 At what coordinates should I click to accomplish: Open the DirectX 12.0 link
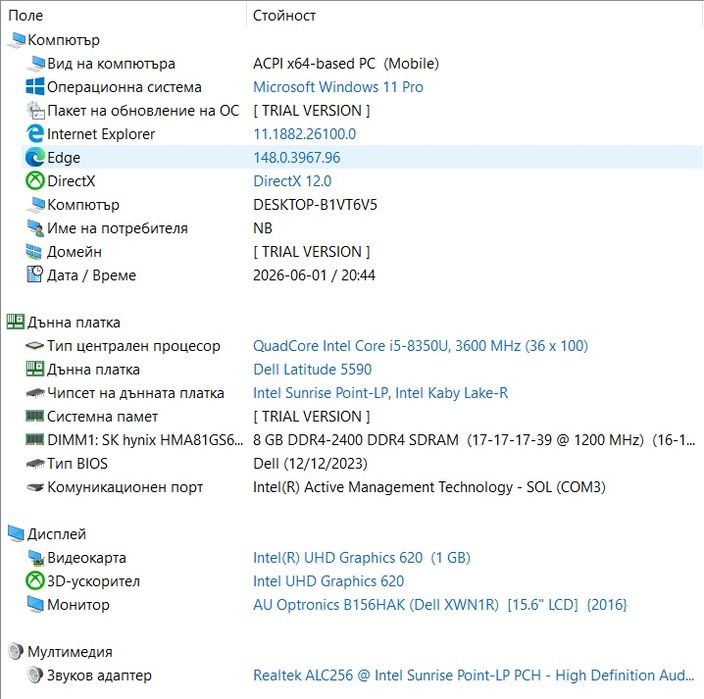[x=292, y=181]
